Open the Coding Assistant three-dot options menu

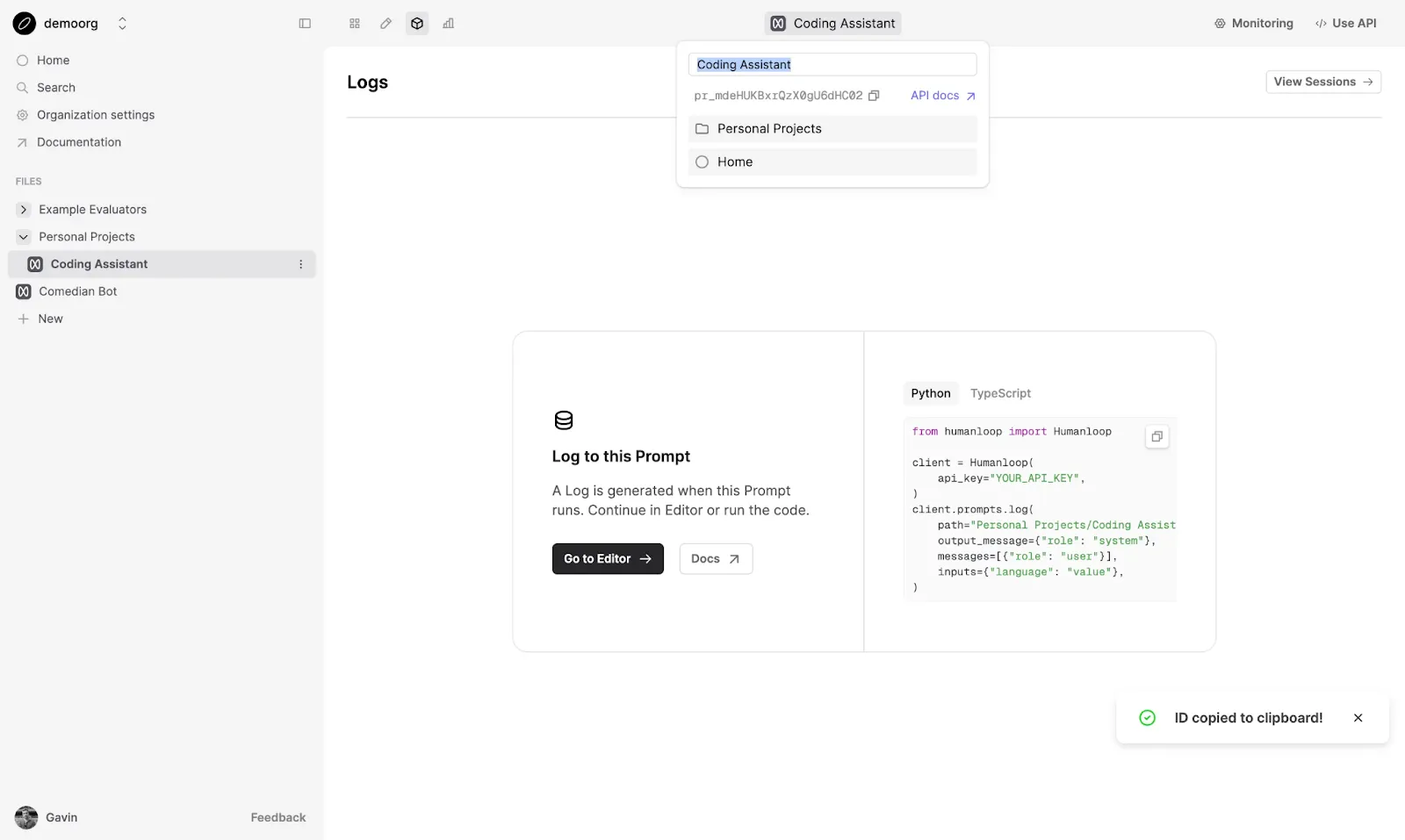tap(300, 264)
